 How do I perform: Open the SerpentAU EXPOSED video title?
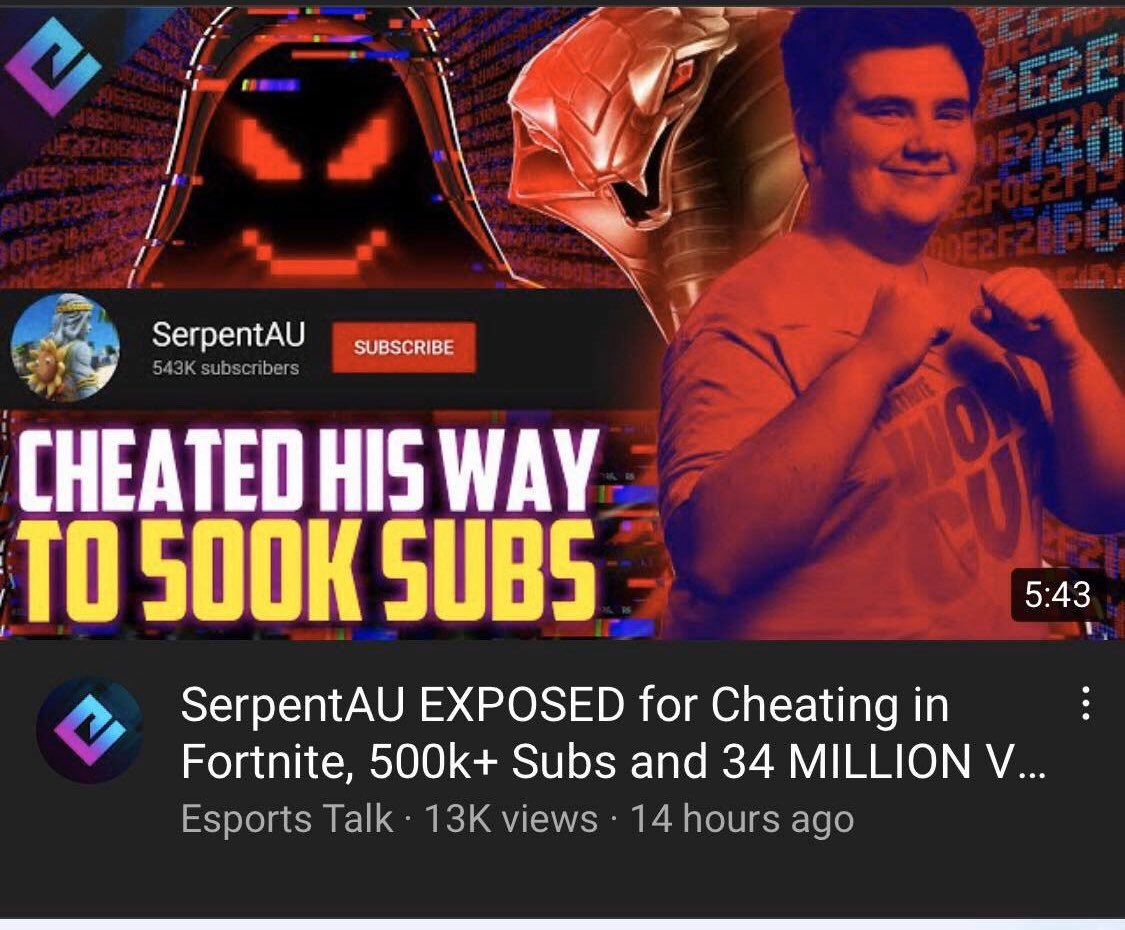613,733
